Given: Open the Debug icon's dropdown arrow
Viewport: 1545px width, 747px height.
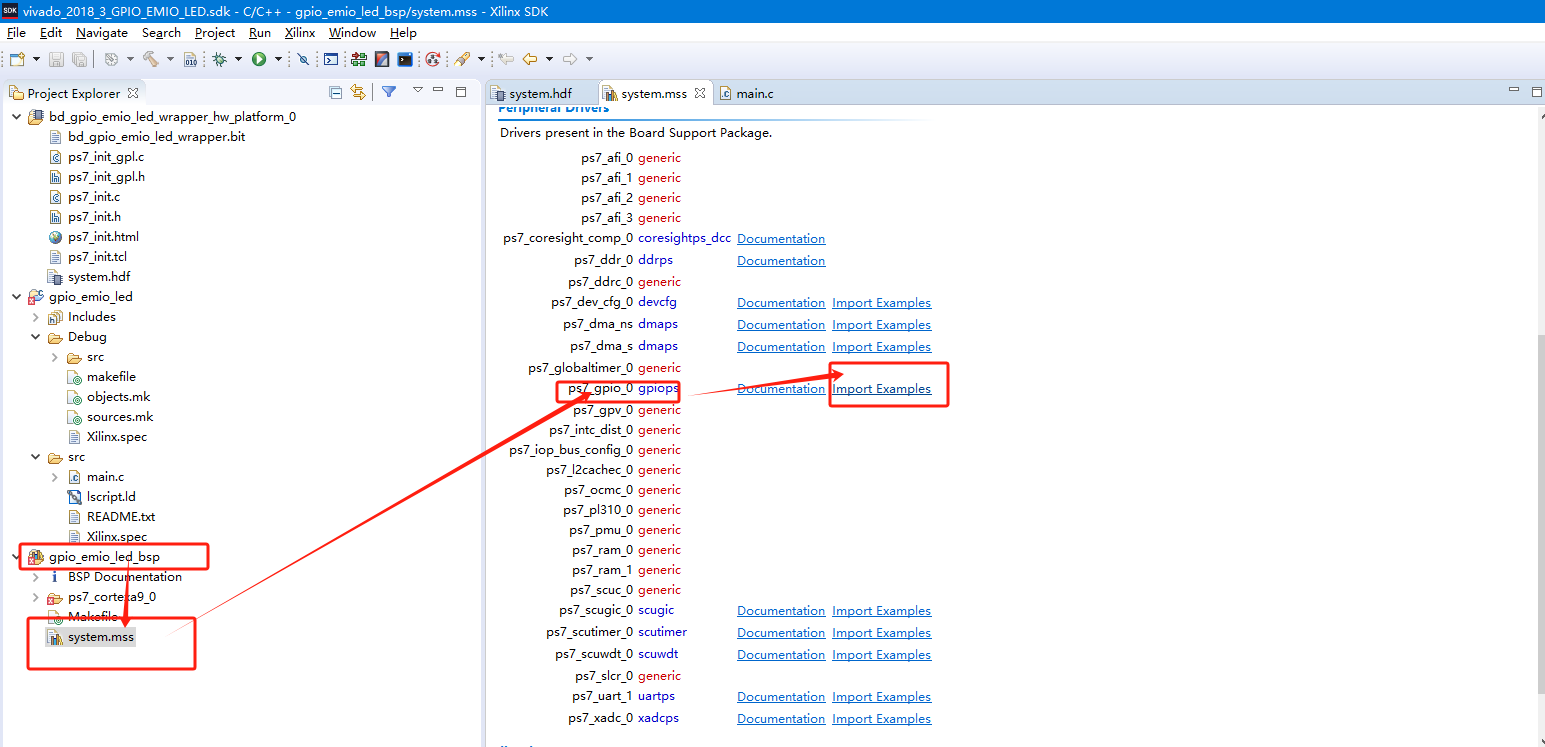Looking at the screenshot, I should (x=238, y=59).
